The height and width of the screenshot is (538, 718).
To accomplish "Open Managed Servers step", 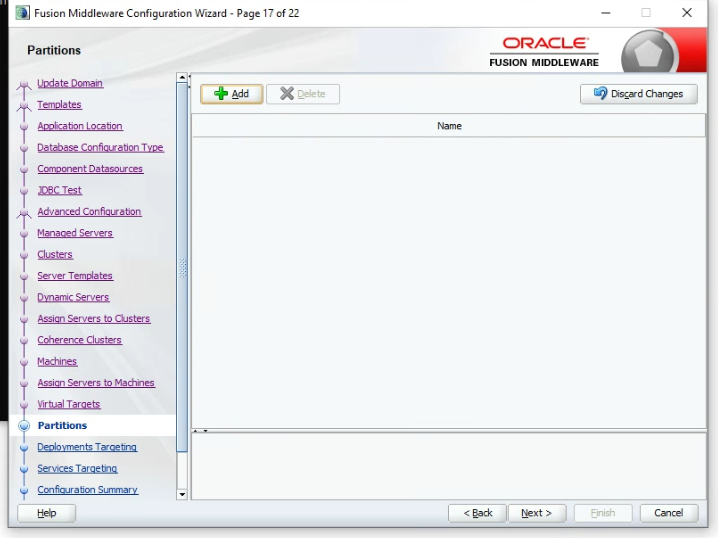I will [x=75, y=233].
